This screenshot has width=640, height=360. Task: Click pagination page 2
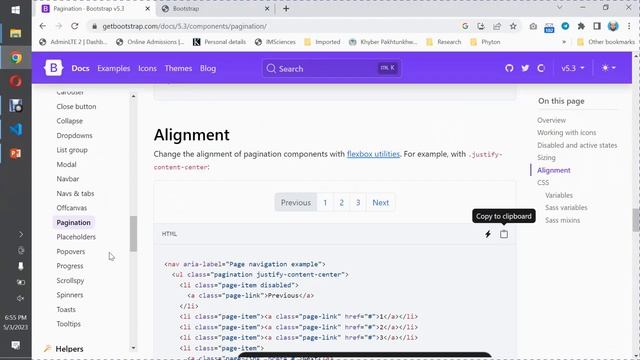point(341,202)
